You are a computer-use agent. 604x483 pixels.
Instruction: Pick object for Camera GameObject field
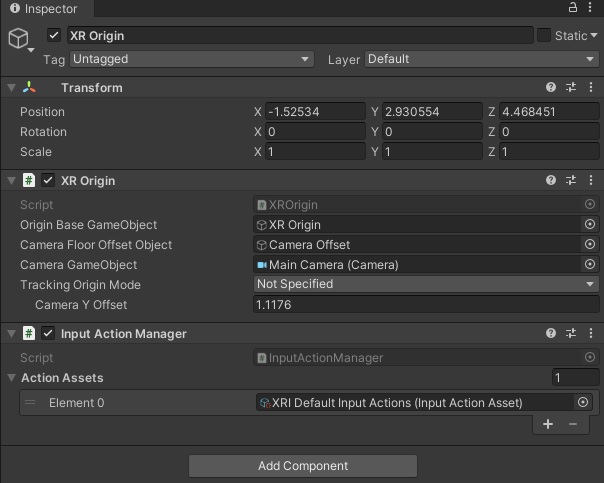pyautogui.click(x=590, y=264)
